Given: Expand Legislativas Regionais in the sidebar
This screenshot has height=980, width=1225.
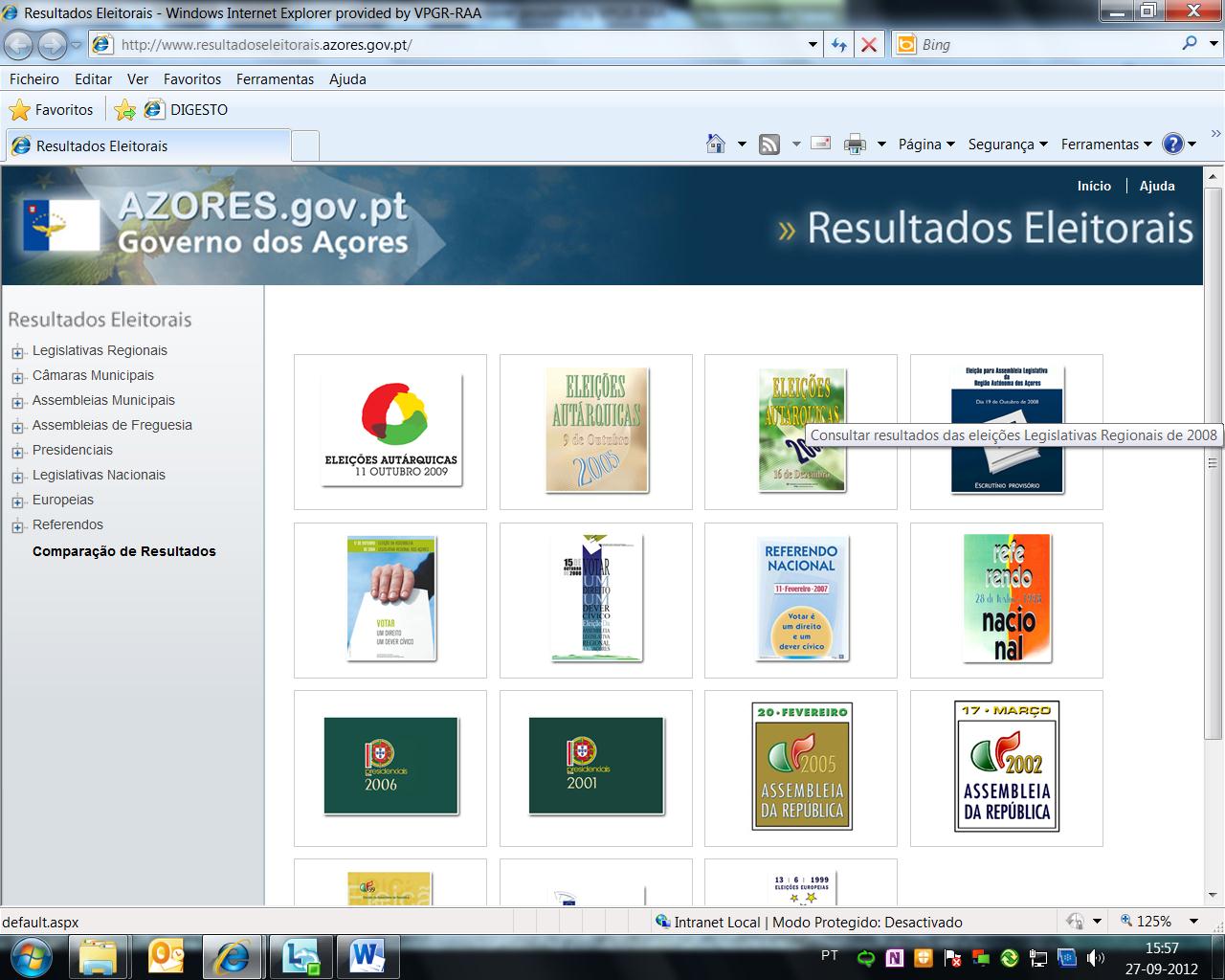Looking at the screenshot, I should click(x=16, y=350).
